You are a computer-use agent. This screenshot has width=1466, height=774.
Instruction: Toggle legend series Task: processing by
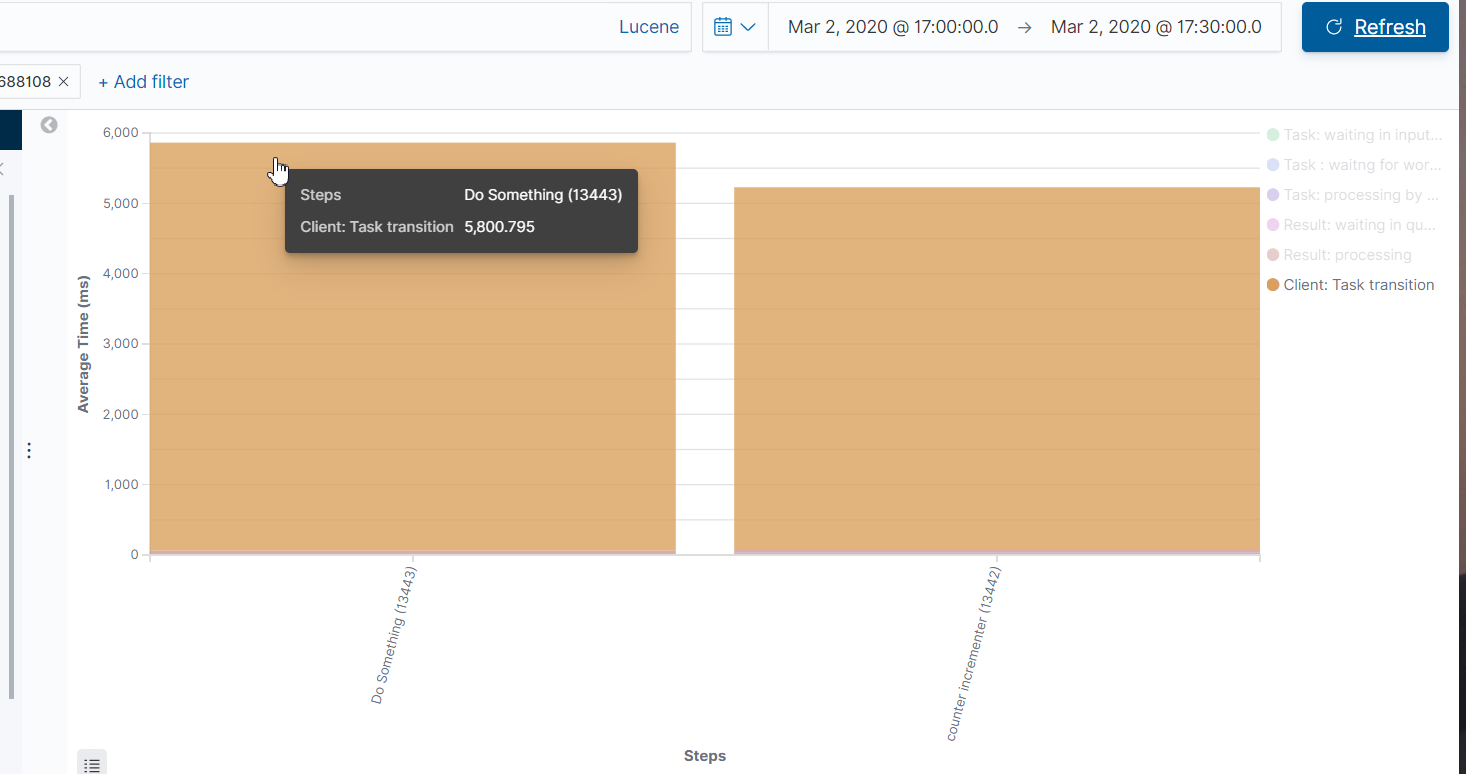tap(1361, 195)
